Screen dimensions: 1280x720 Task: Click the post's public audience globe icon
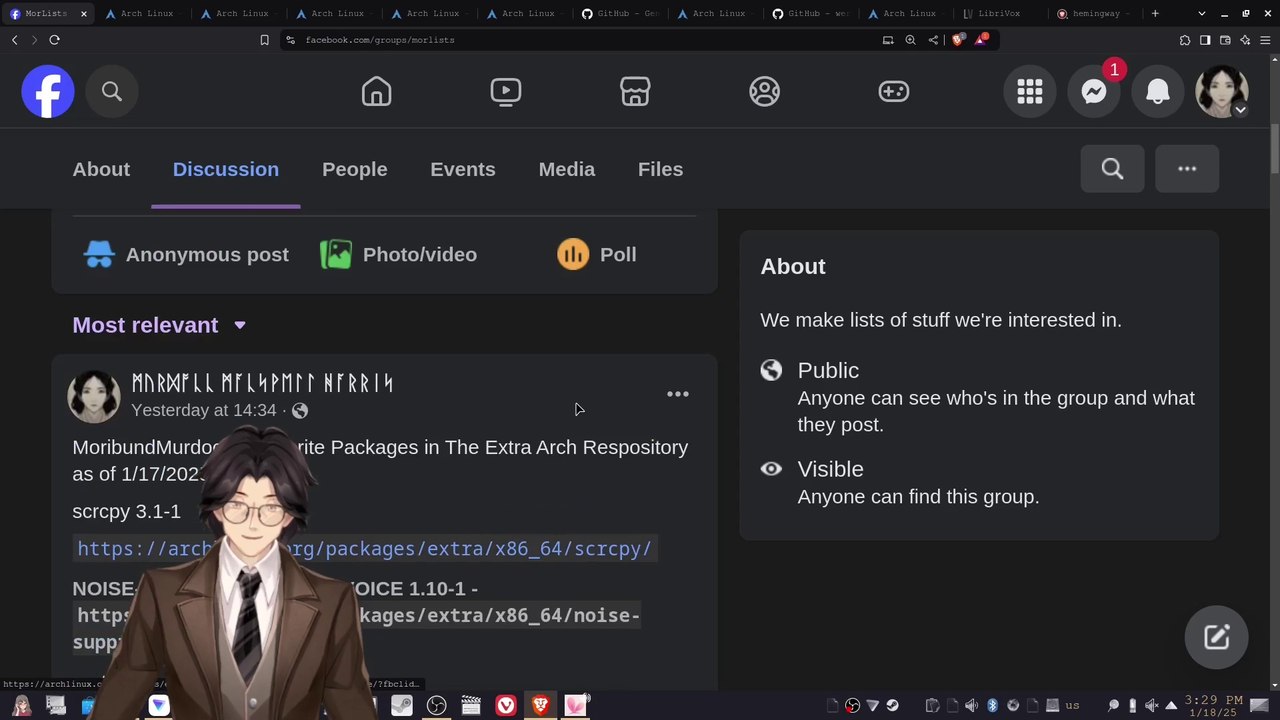[x=300, y=411]
